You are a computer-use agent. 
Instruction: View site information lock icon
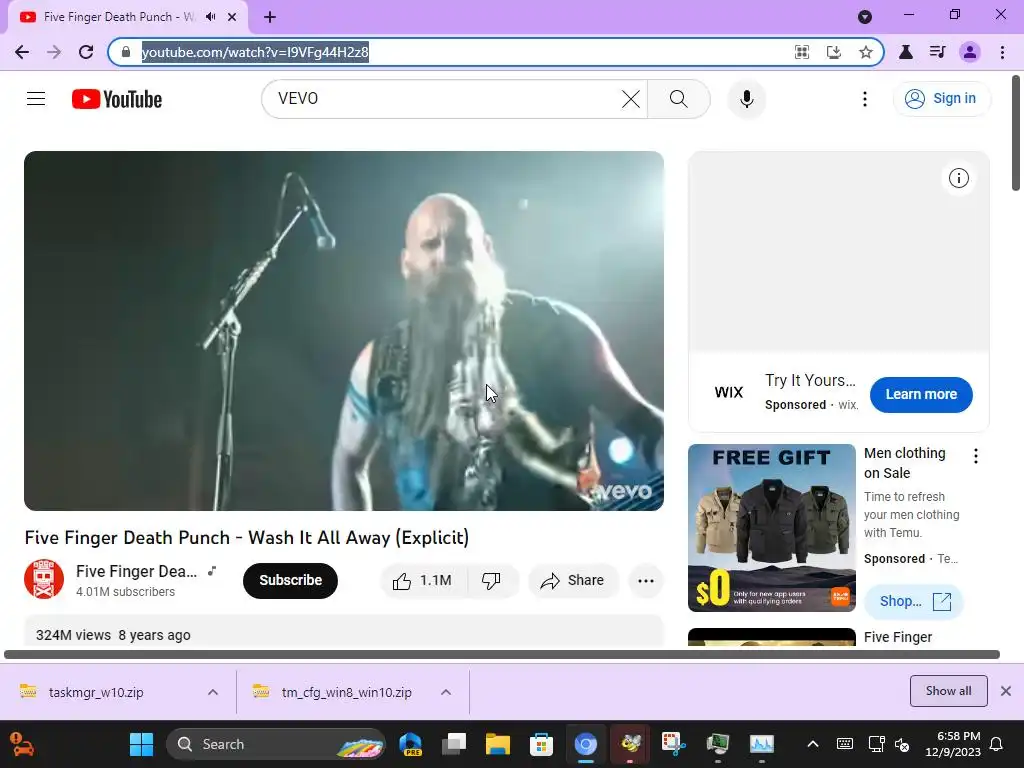pos(126,52)
